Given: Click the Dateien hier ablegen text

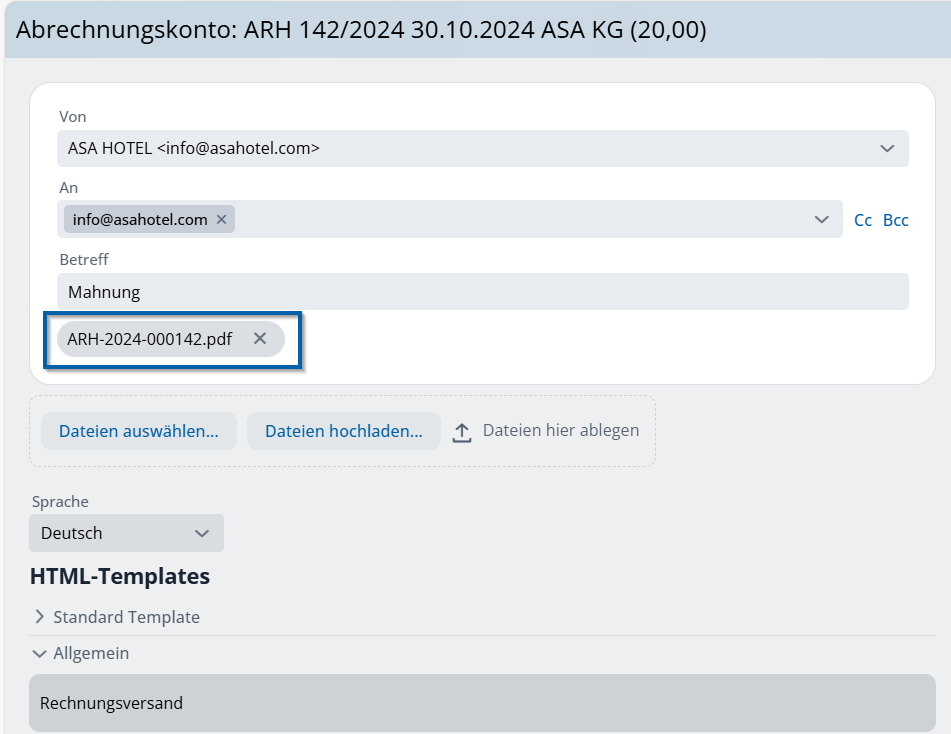Looking at the screenshot, I should tap(560, 431).
